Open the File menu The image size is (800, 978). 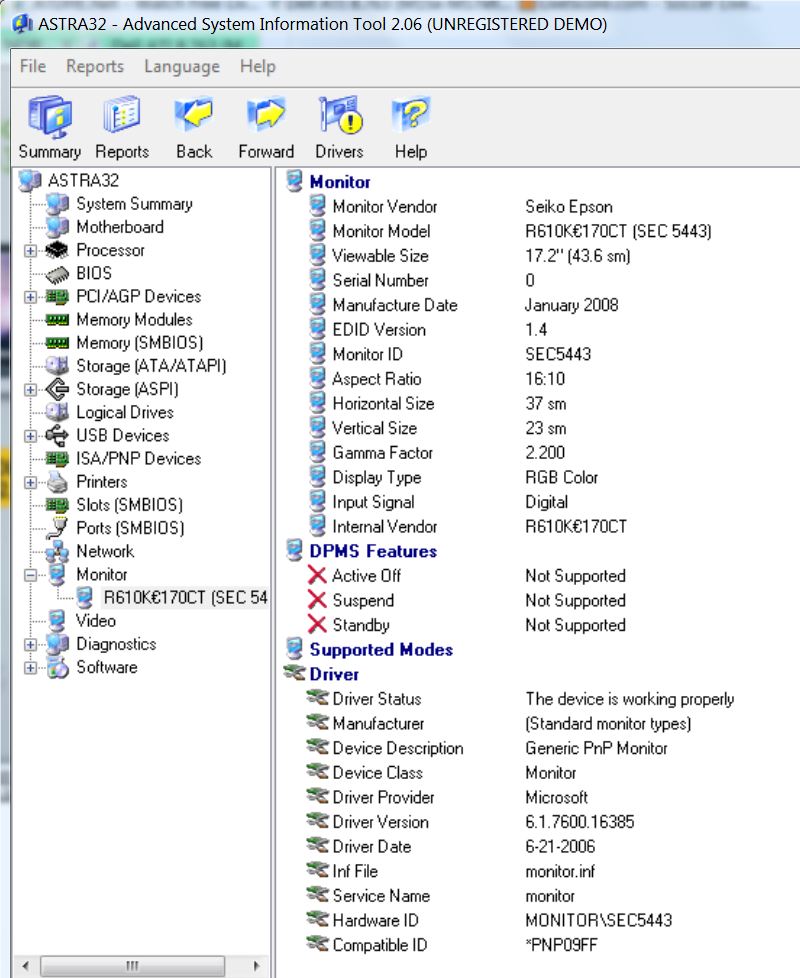point(32,66)
